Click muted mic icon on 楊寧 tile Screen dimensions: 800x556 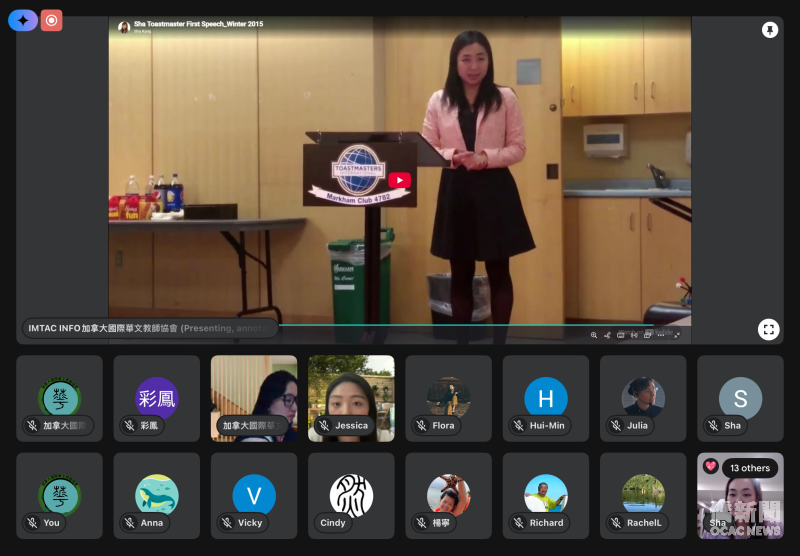(421, 523)
